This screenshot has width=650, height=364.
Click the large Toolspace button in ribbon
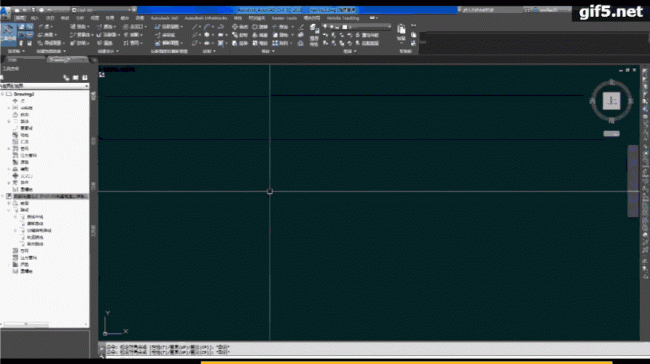tap(8, 34)
